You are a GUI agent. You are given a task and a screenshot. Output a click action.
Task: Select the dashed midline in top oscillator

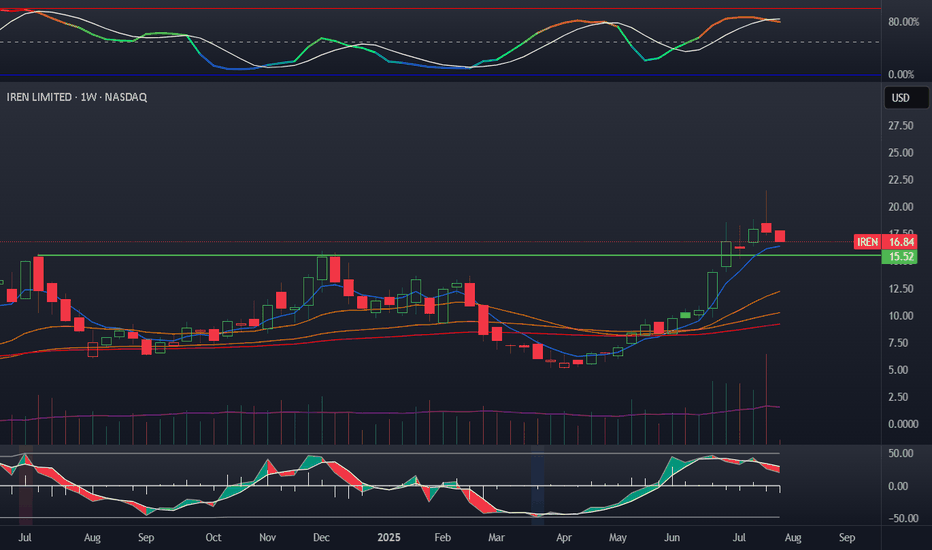(x=440, y=42)
